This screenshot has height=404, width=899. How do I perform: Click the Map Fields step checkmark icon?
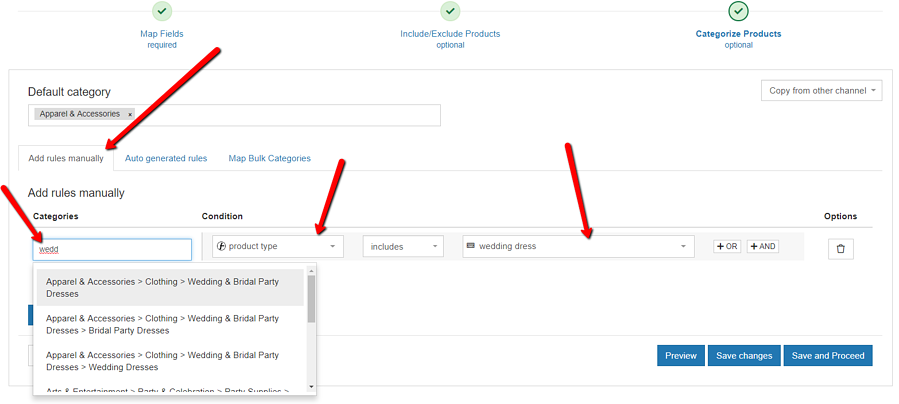(162, 11)
